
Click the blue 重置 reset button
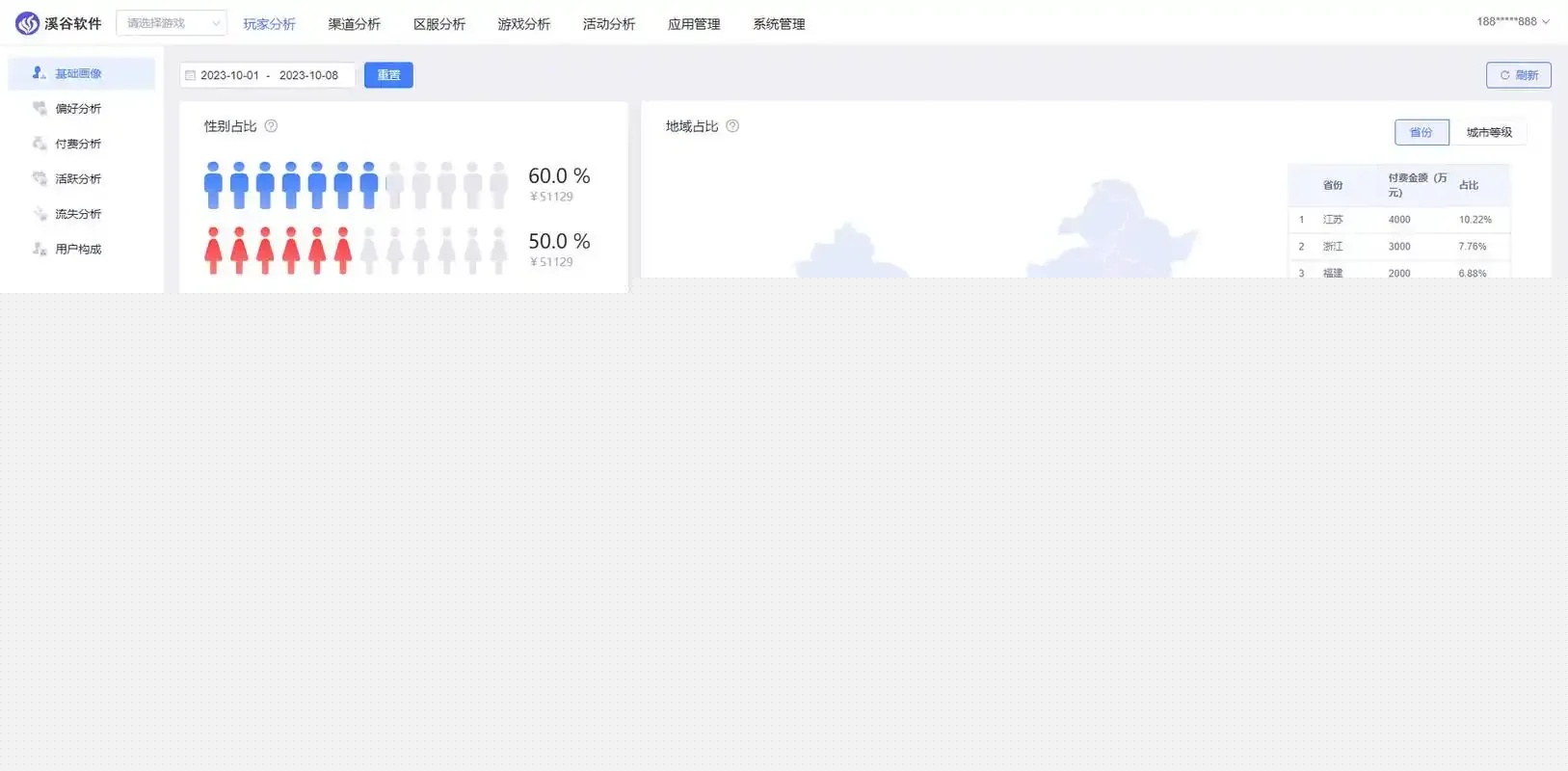(x=388, y=75)
